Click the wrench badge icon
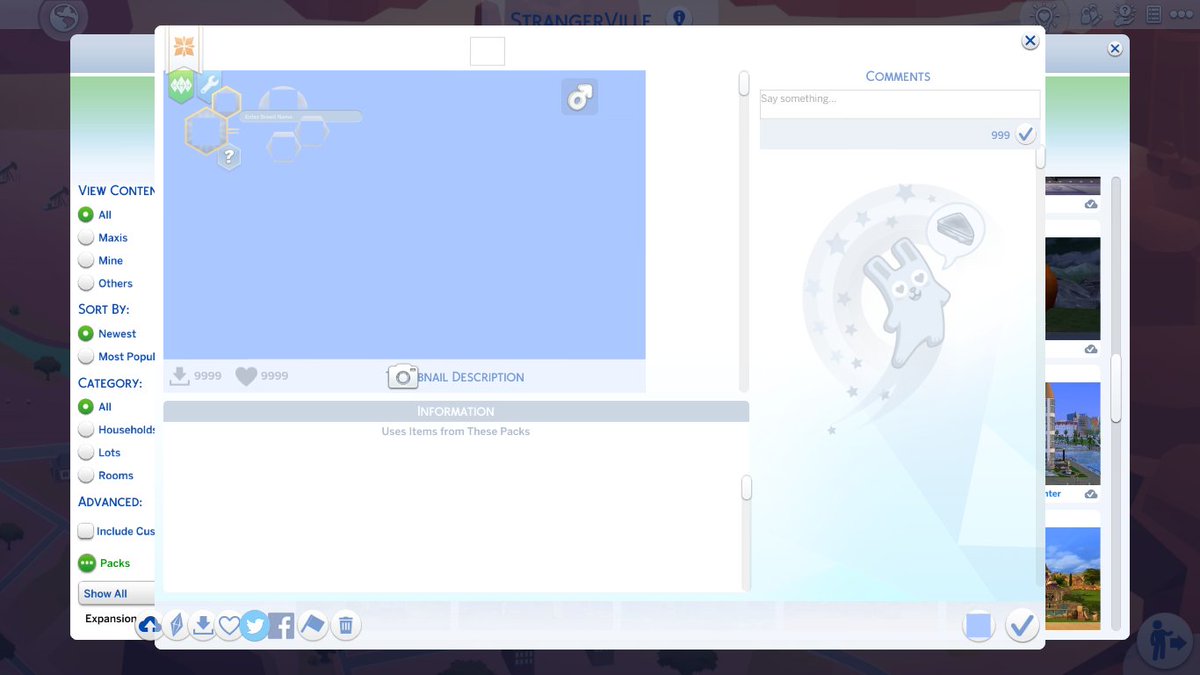 coord(209,83)
